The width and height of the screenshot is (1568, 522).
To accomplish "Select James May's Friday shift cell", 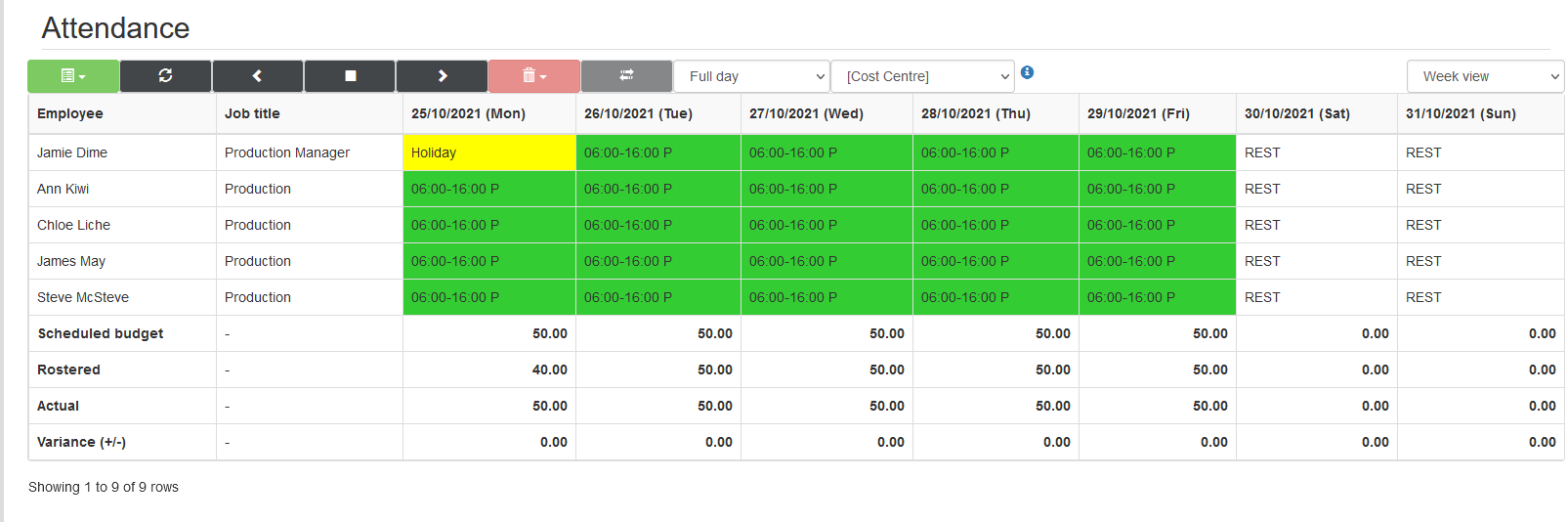I will (1158, 261).
